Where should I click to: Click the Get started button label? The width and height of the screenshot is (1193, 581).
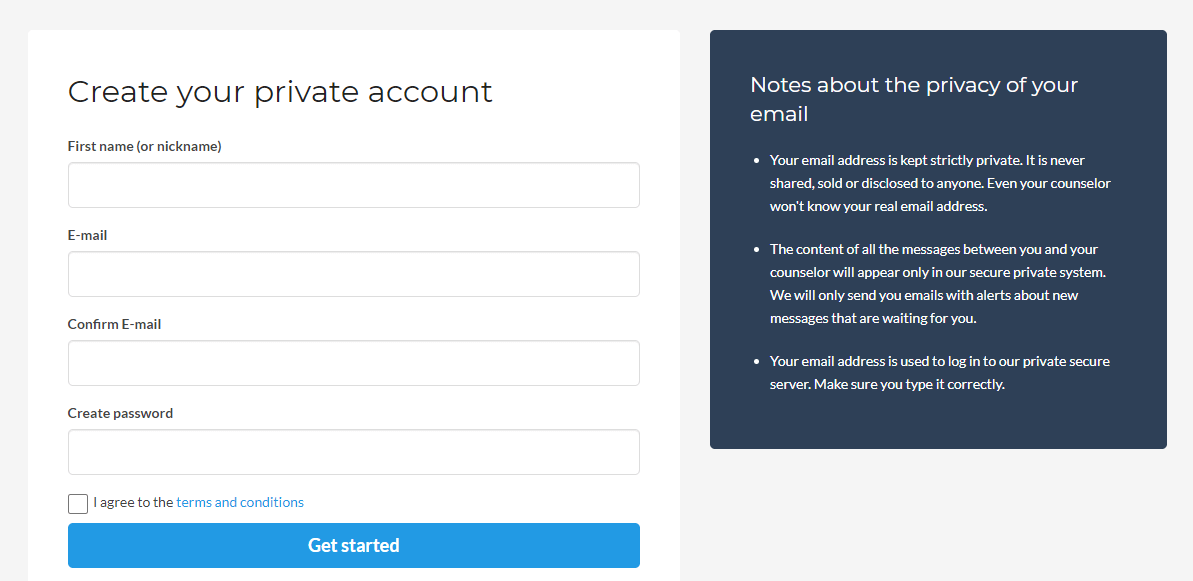pyautogui.click(x=353, y=545)
